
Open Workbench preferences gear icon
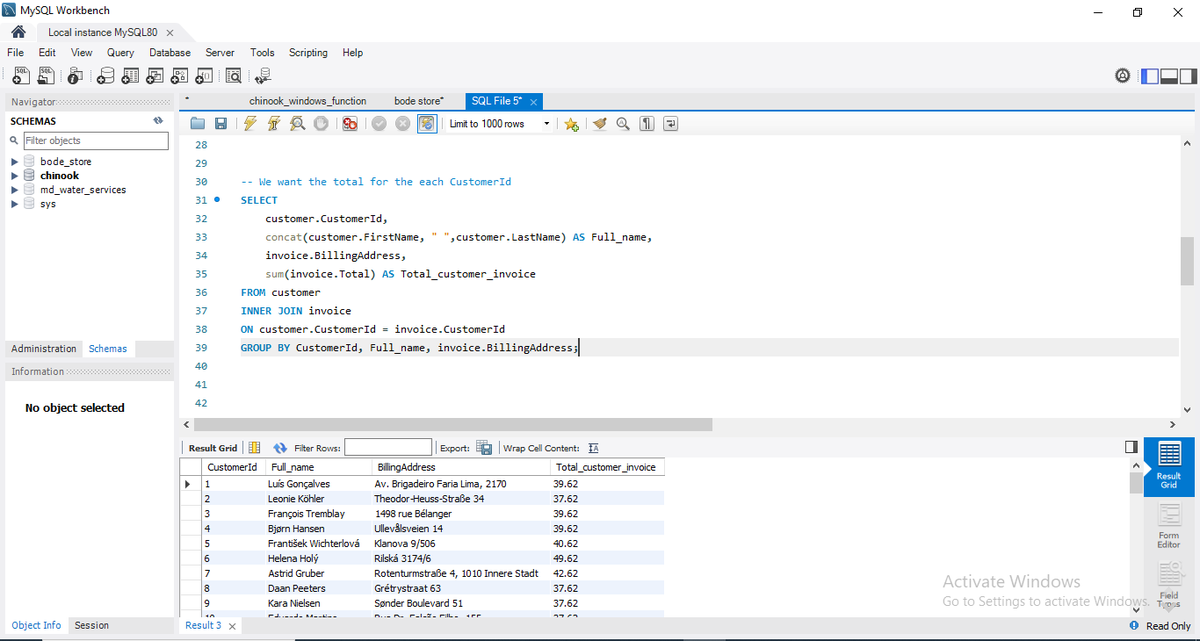click(1123, 75)
